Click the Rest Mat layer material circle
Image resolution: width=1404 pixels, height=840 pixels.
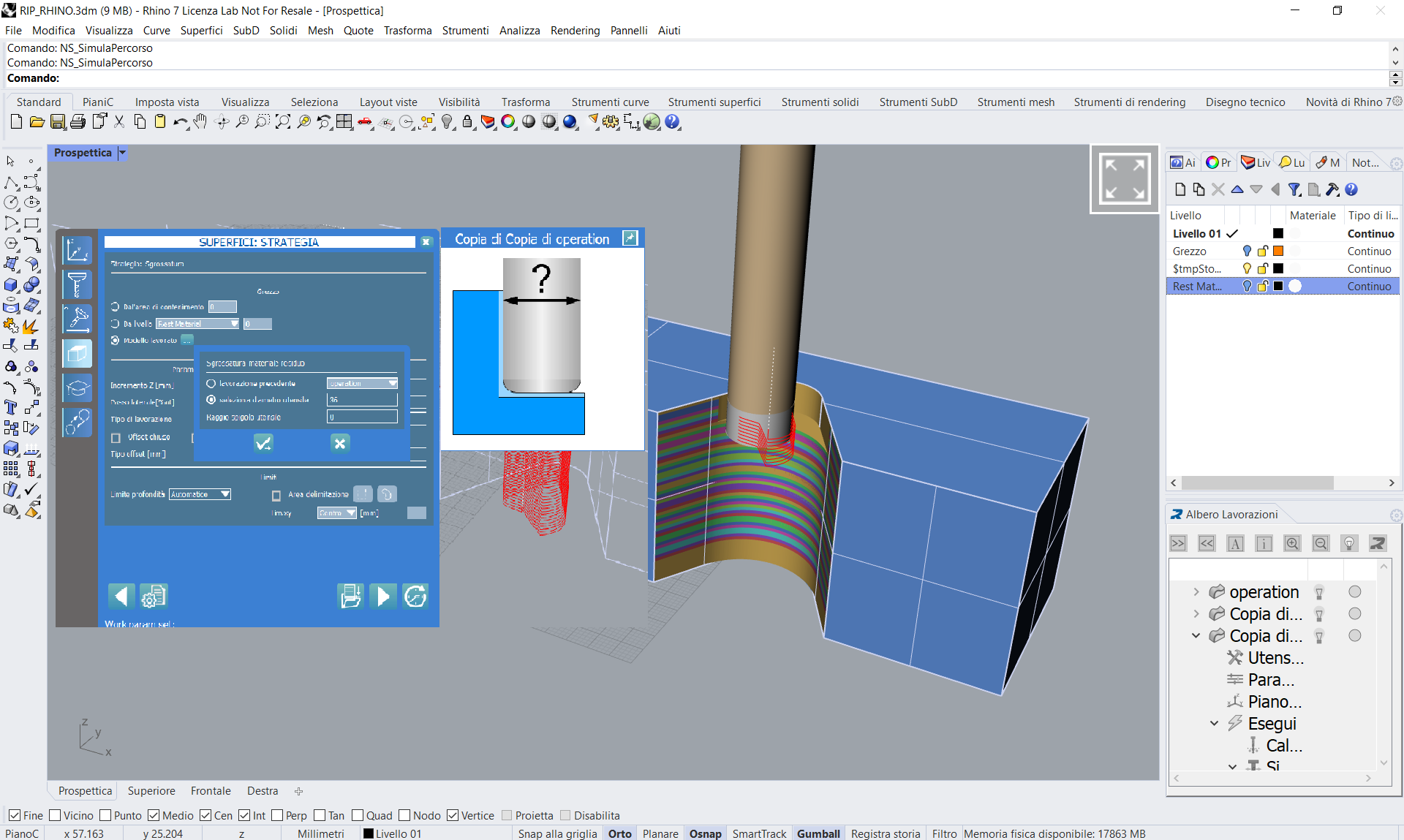tap(1295, 286)
